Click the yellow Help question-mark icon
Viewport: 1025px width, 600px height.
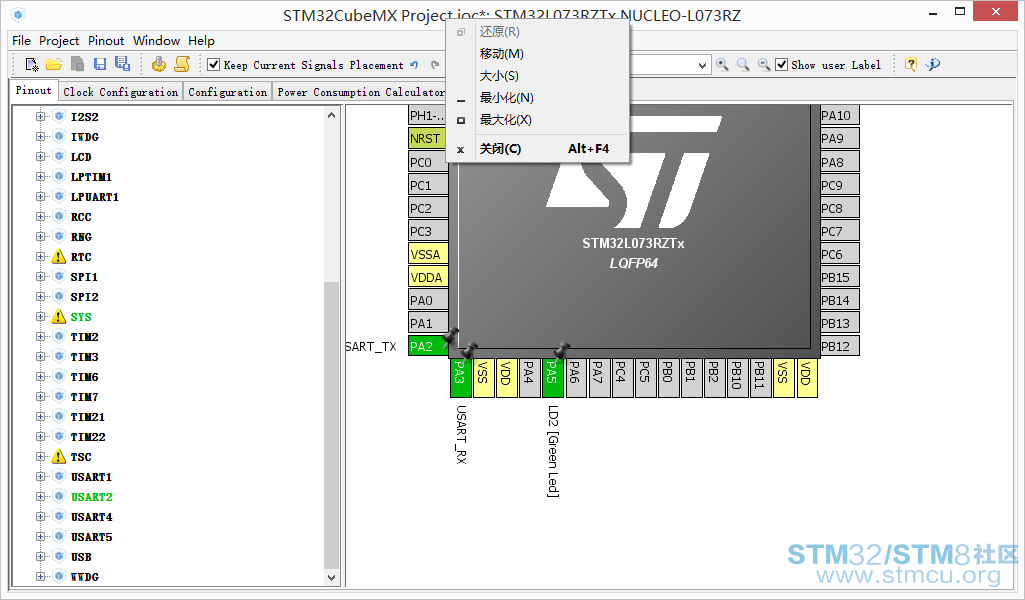click(911, 64)
